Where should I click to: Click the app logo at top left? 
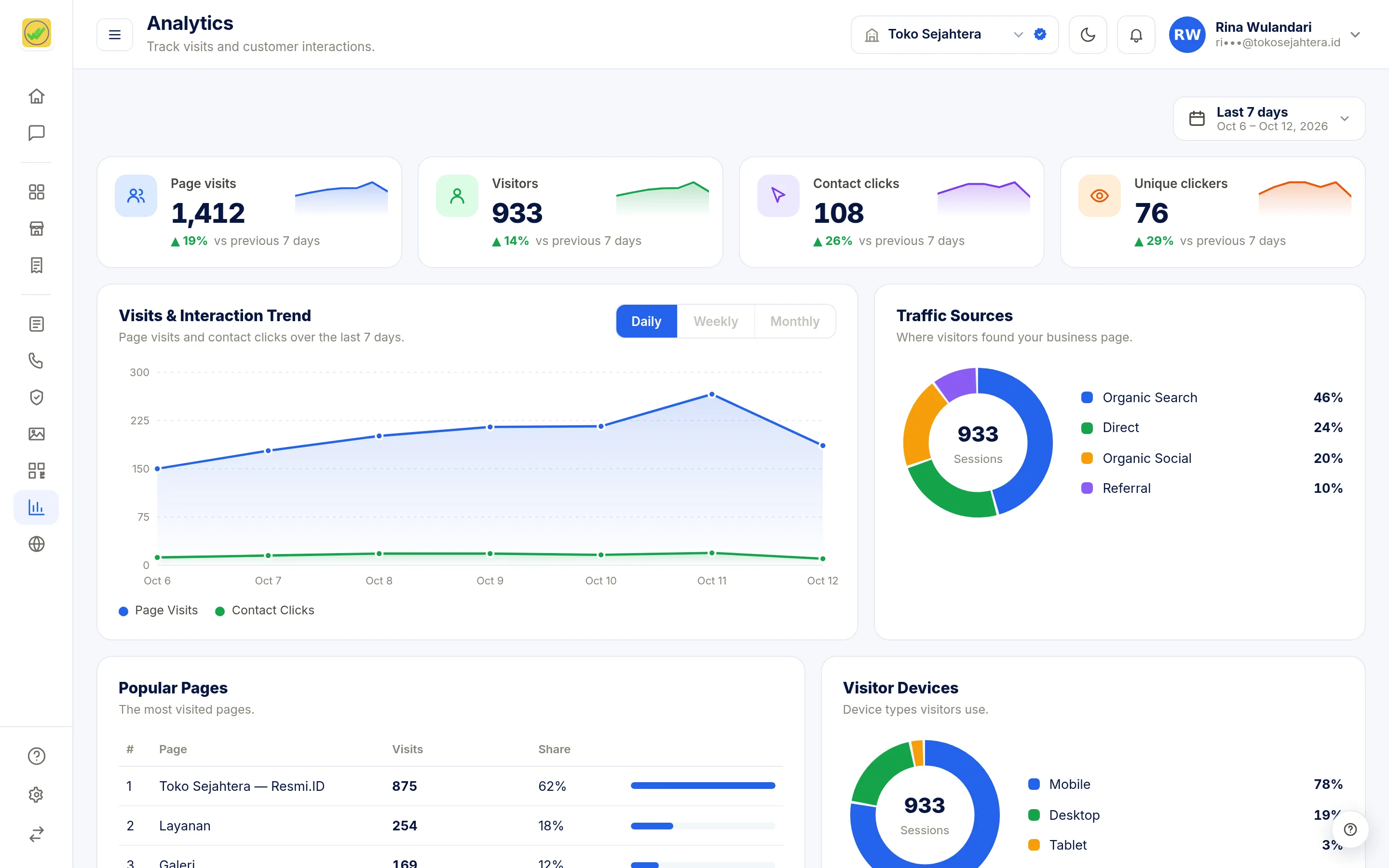pos(36,33)
